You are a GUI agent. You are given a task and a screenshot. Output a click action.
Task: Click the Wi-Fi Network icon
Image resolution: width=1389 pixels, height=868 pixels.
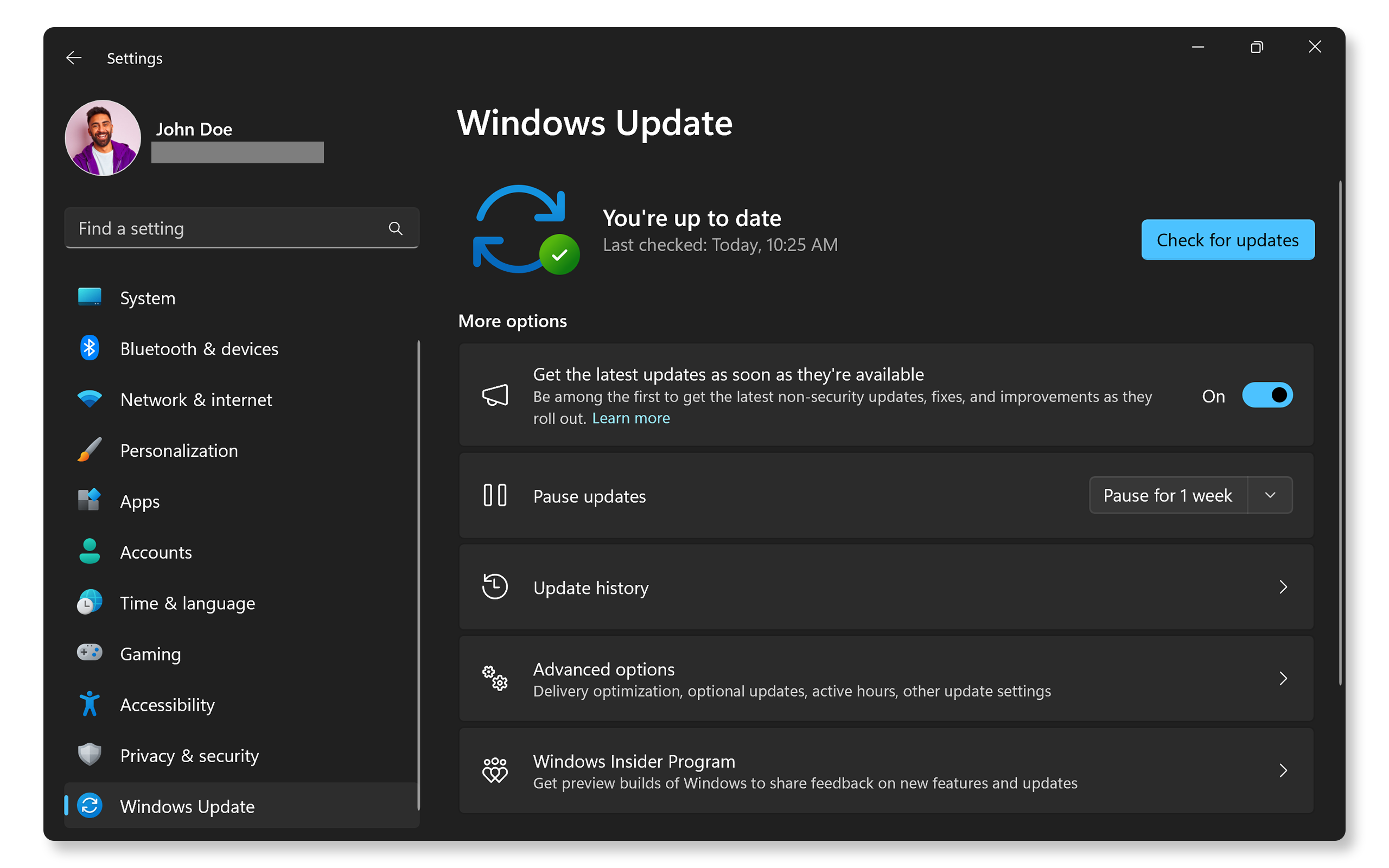pos(90,399)
